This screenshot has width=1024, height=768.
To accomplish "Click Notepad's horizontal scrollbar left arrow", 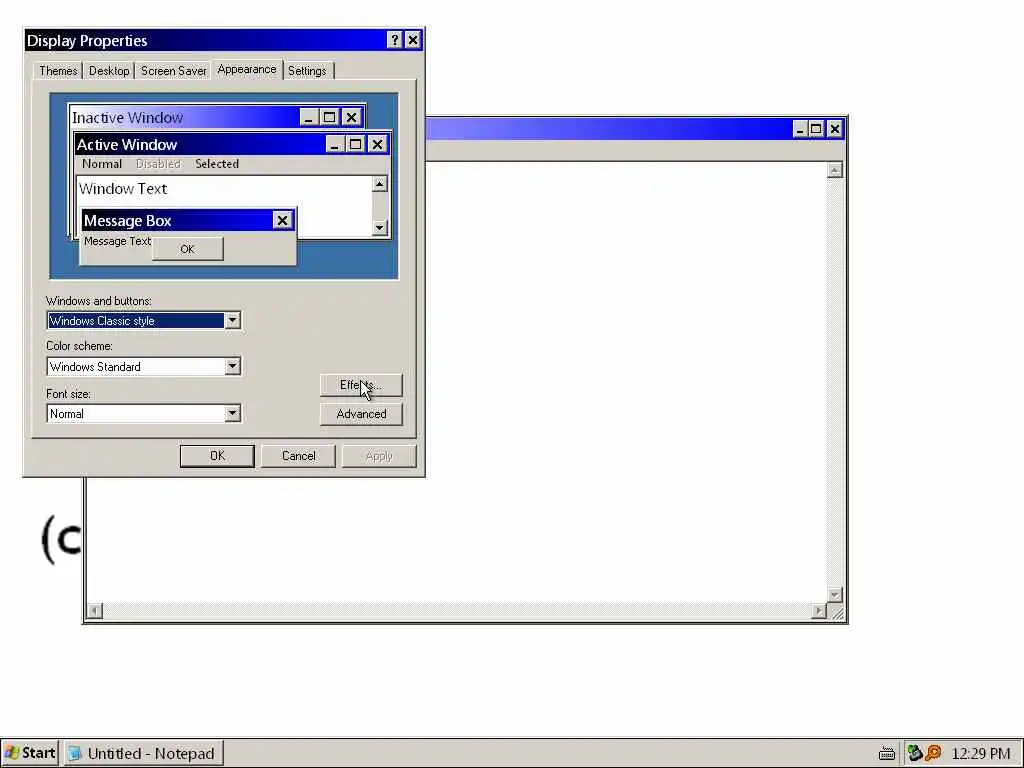I will coord(95,611).
